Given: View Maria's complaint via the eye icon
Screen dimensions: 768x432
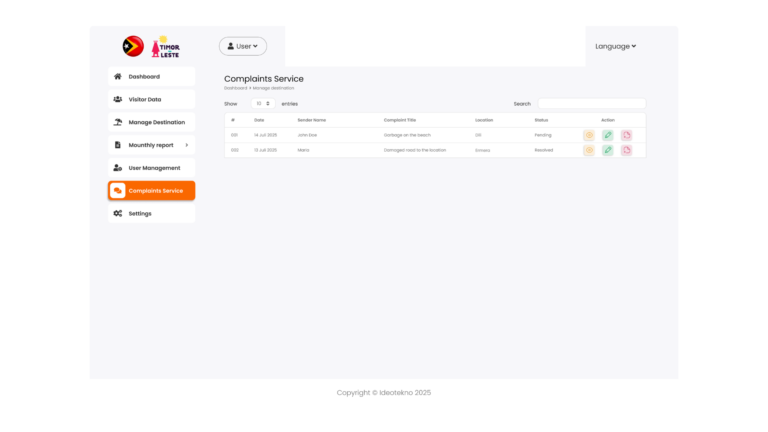Looking at the screenshot, I should (x=589, y=150).
